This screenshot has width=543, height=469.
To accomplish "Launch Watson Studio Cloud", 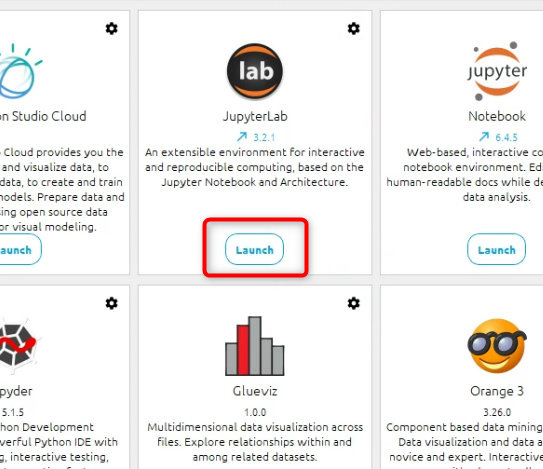I will click(19, 249).
